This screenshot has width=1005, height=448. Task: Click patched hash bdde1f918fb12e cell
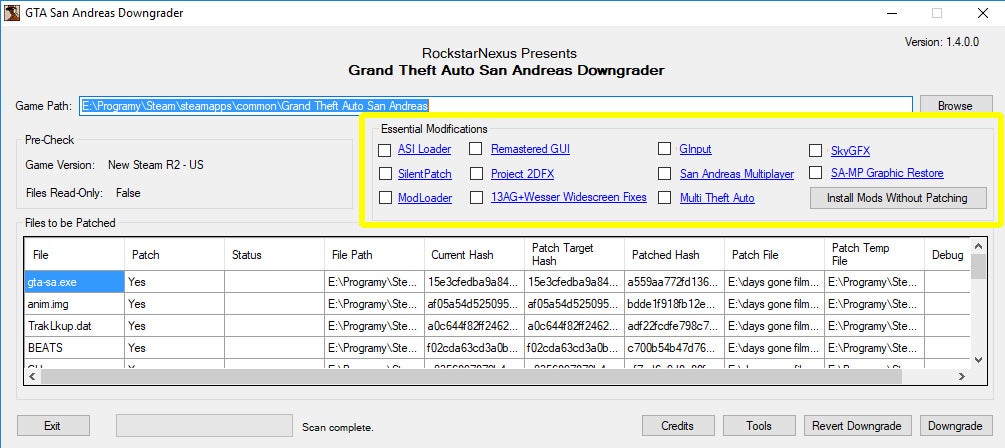pos(674,304)
